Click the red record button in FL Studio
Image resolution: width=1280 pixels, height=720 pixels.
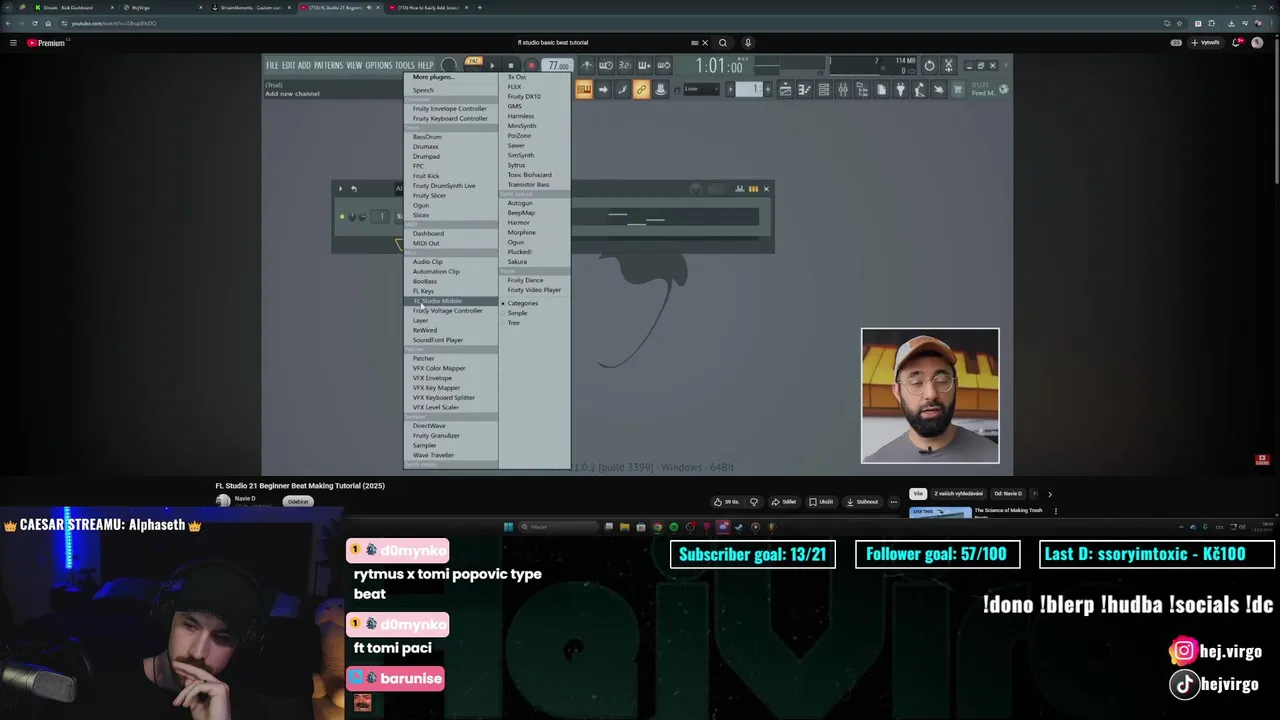pos(531,66)
